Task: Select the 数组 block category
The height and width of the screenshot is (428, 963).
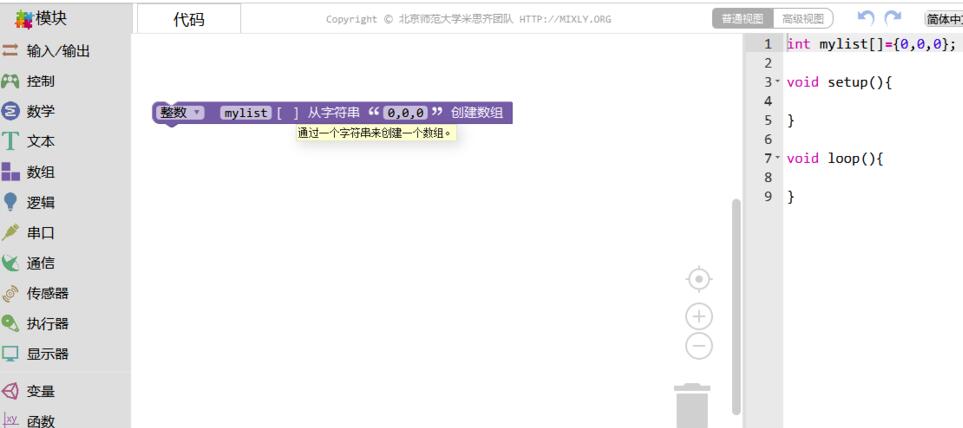Action: click(40, 172)
